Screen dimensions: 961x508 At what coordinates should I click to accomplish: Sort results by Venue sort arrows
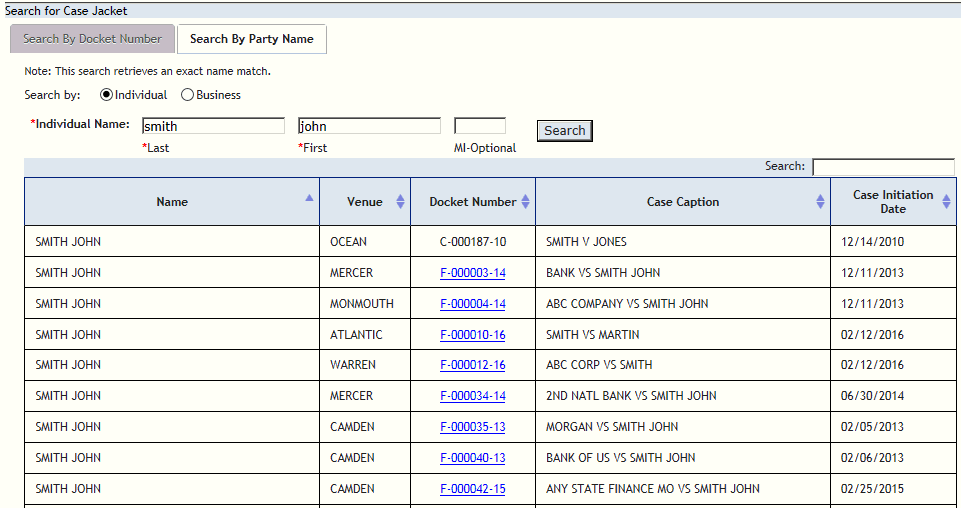pyautogui.click(x=400, y=202)
